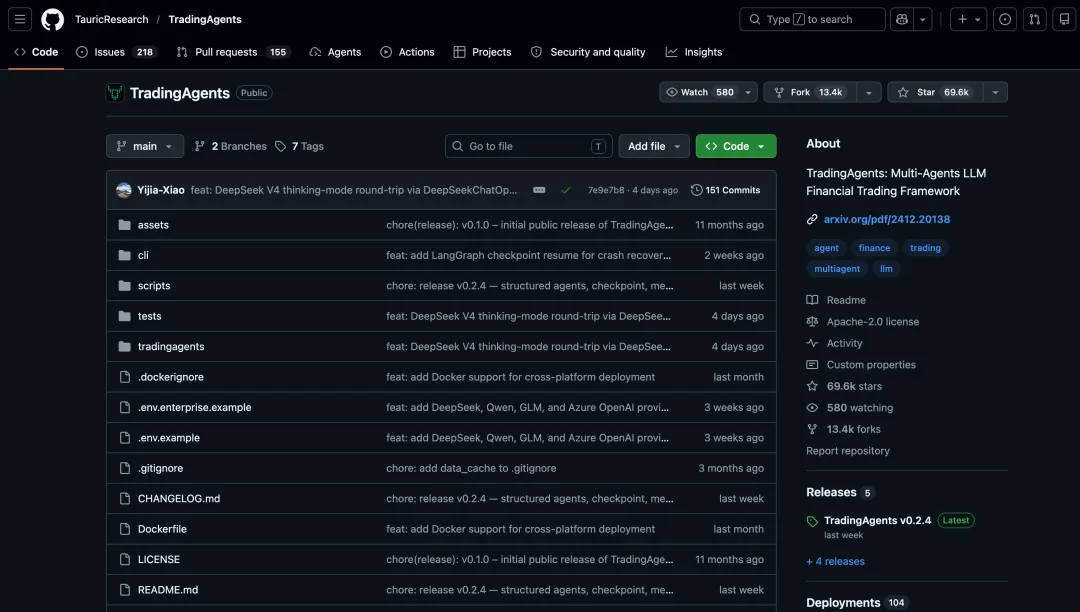Open Copilot chat icon in header
Viewport: 1080px width, 612px height.
pyautogui.click(x=902, y=19)
